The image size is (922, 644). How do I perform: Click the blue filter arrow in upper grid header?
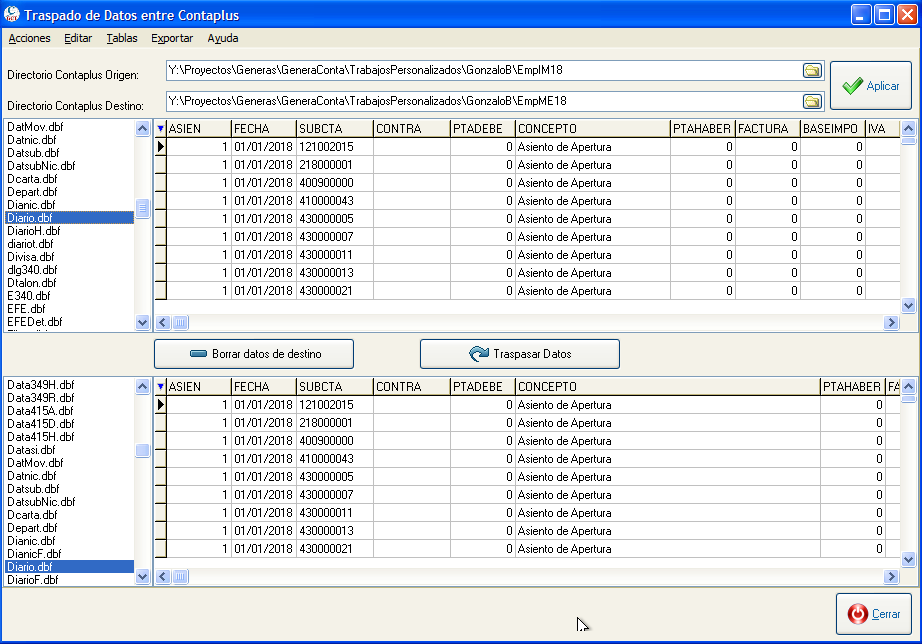pos(161,129)
